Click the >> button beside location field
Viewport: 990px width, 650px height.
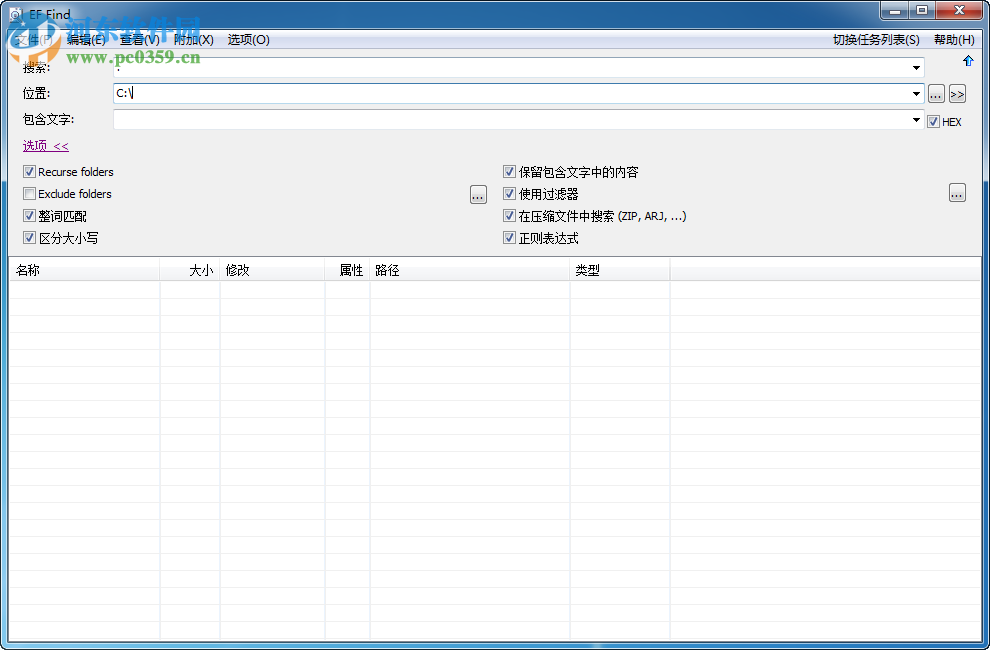[x=957, y=94]
